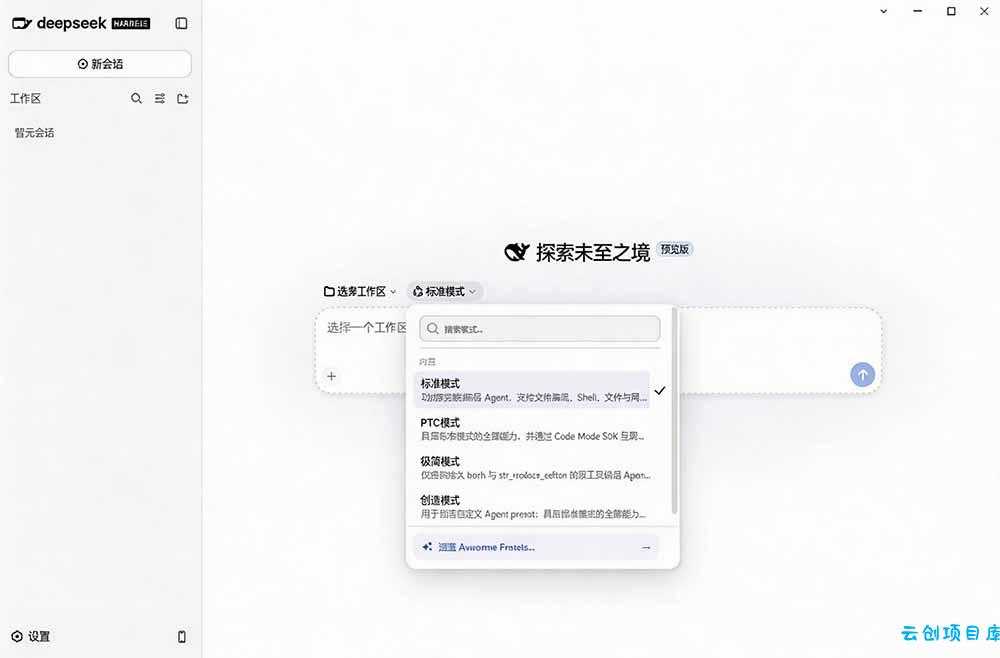Click the mode list vertical scrollbar
This screenshot has height=658, width=1000.
pyautogui.click(x=674, y=412)
